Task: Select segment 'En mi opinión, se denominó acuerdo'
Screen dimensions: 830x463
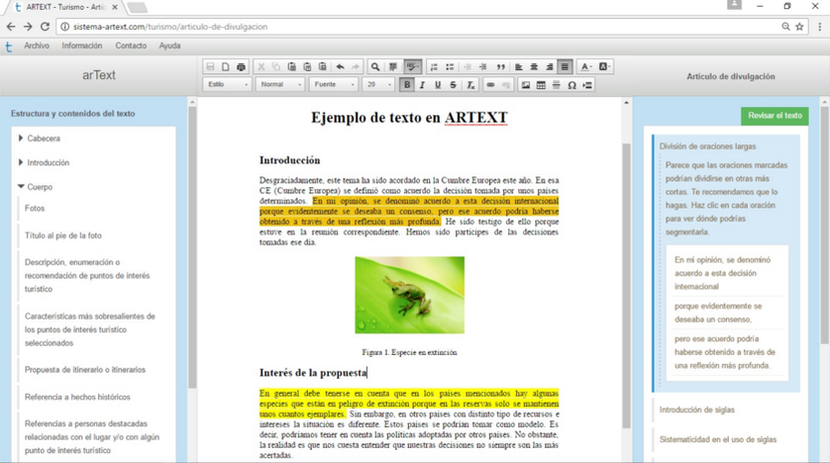Action: tap(723, 273)
